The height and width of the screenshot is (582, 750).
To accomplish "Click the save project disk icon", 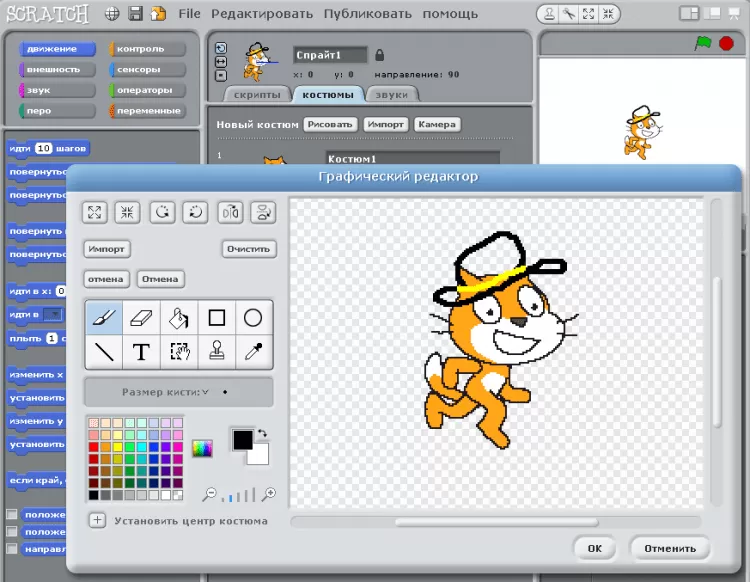I will click(135, 14).
